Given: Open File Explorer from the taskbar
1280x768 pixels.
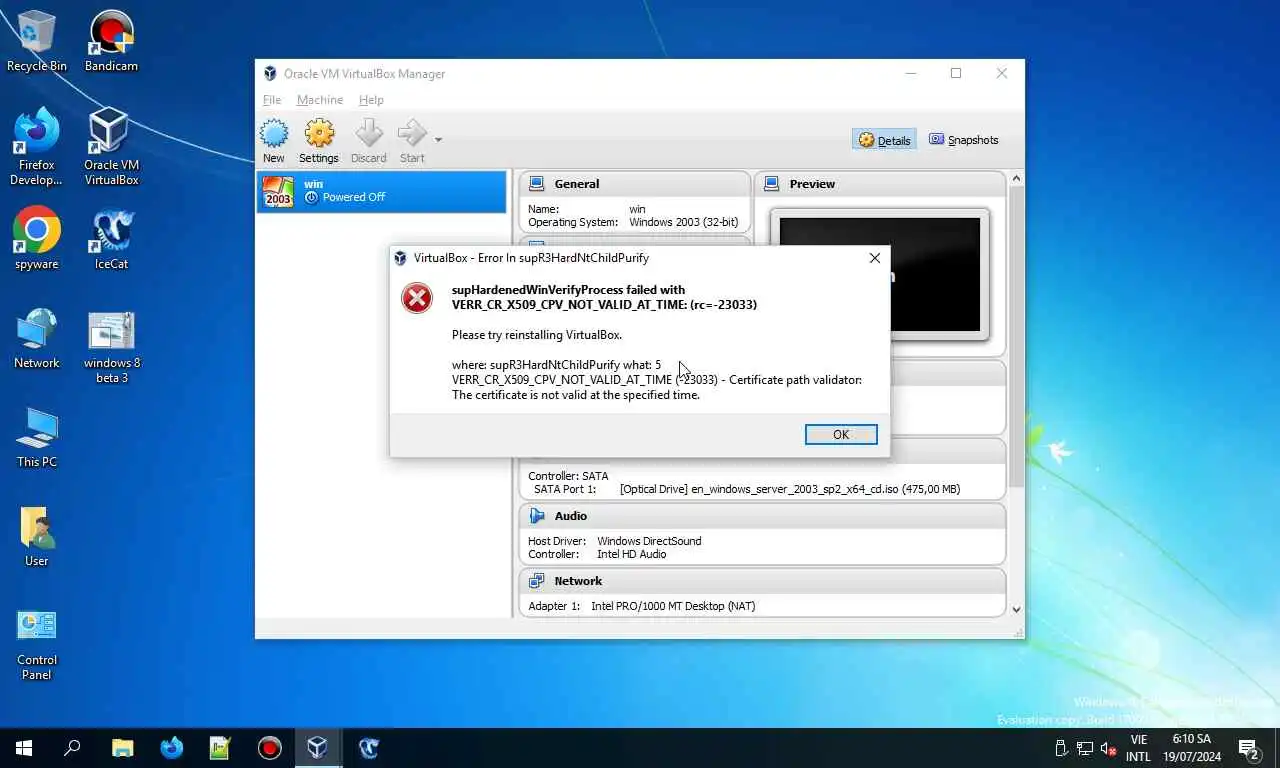Looking at the screenshot, I should click(x=122, y=748).
